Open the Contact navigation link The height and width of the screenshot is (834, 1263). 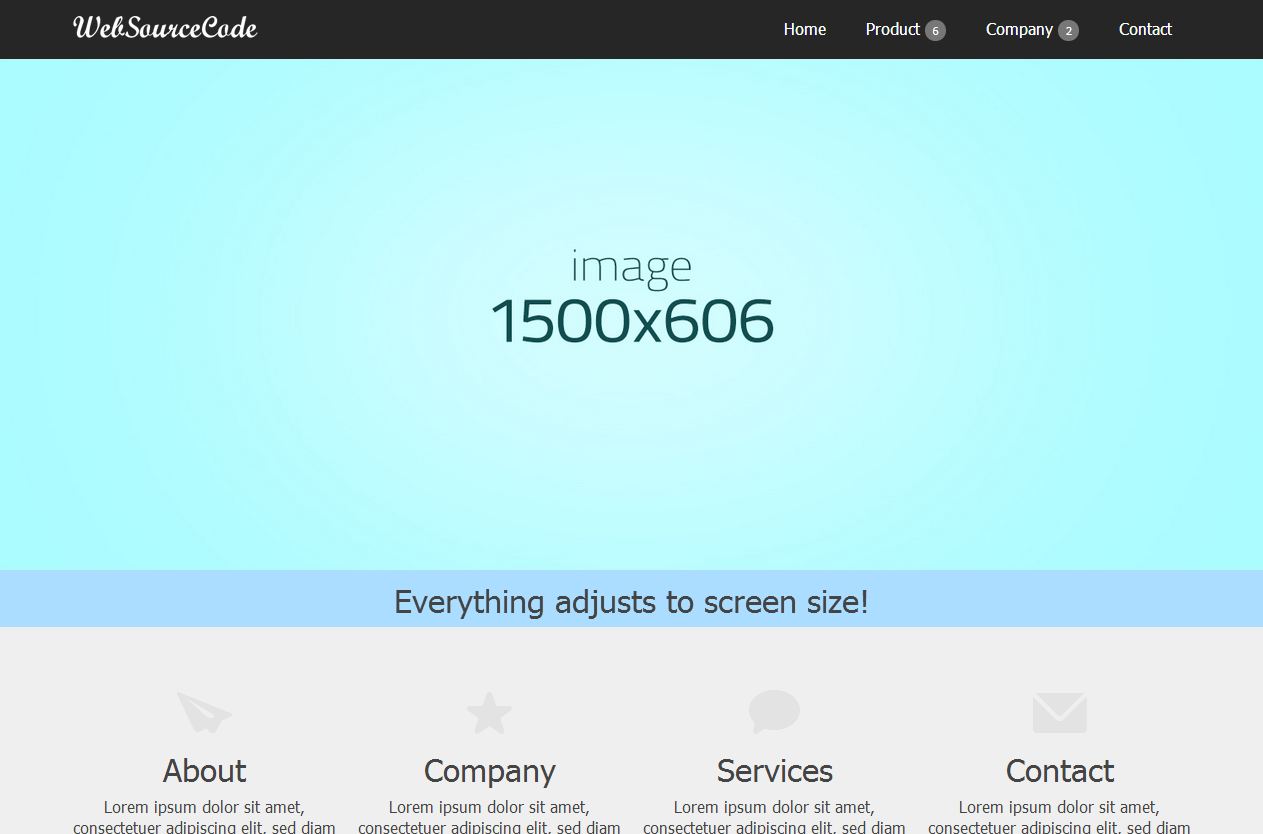click(1144, 29)
